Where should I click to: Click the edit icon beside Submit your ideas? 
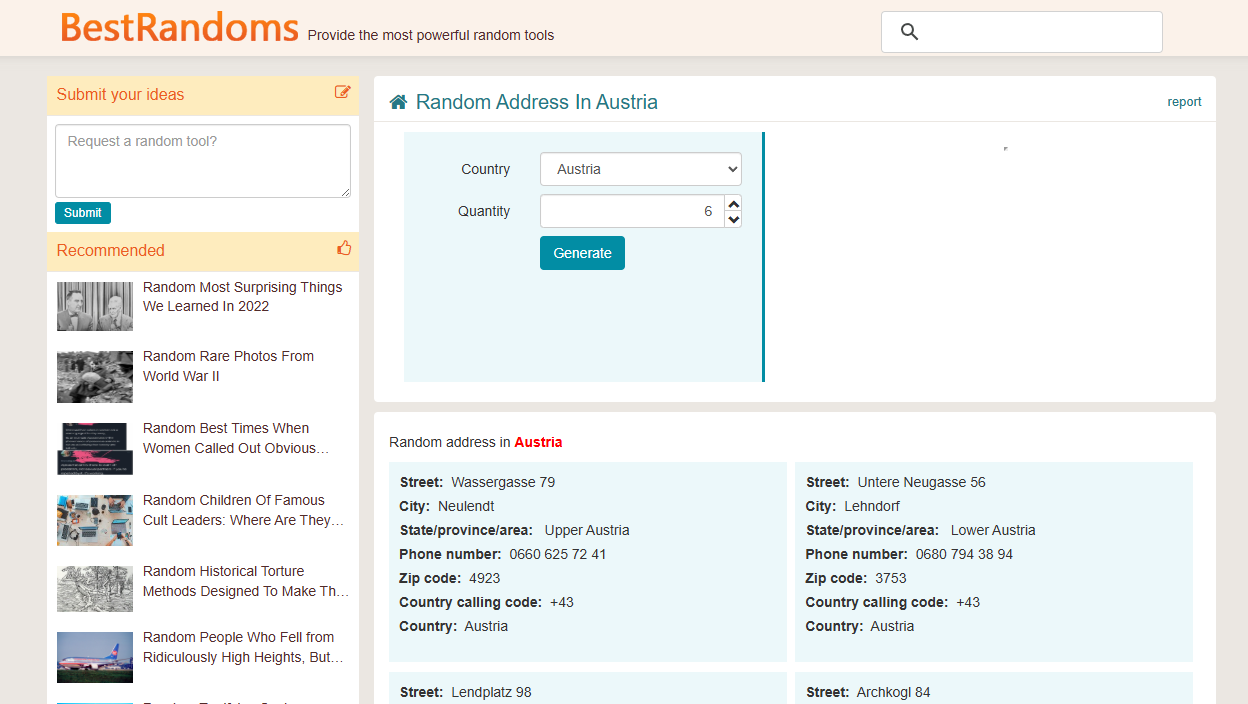tap(343, 92)
